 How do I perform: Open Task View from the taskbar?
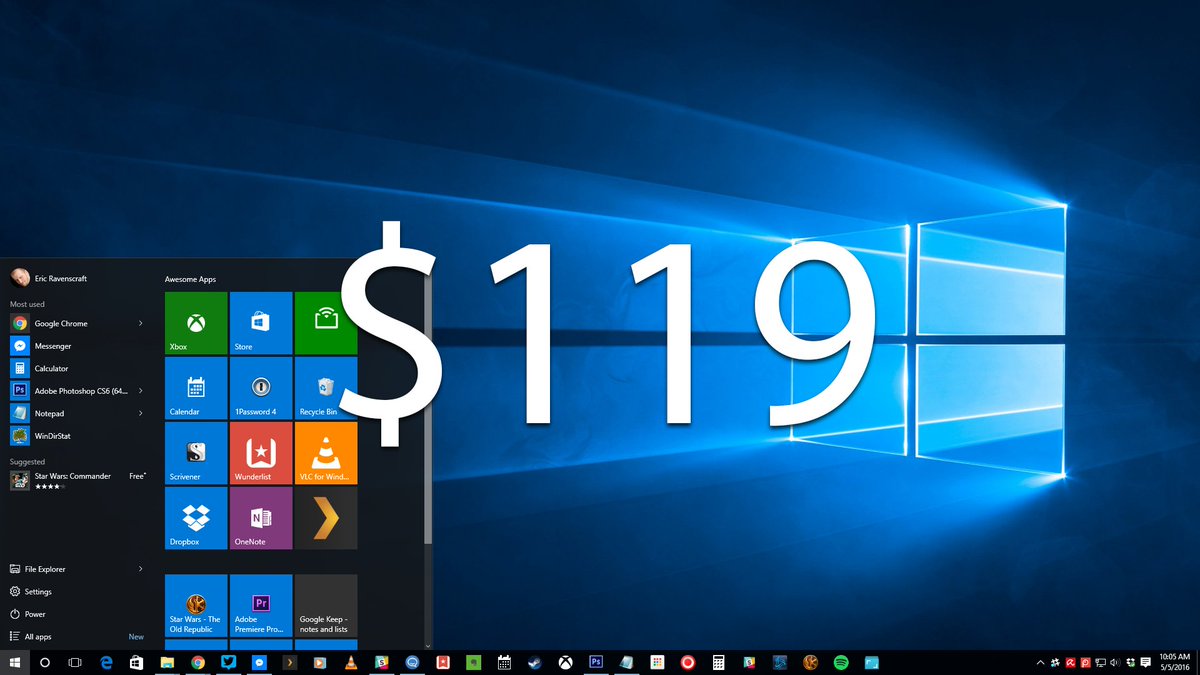tap(74, 662)
